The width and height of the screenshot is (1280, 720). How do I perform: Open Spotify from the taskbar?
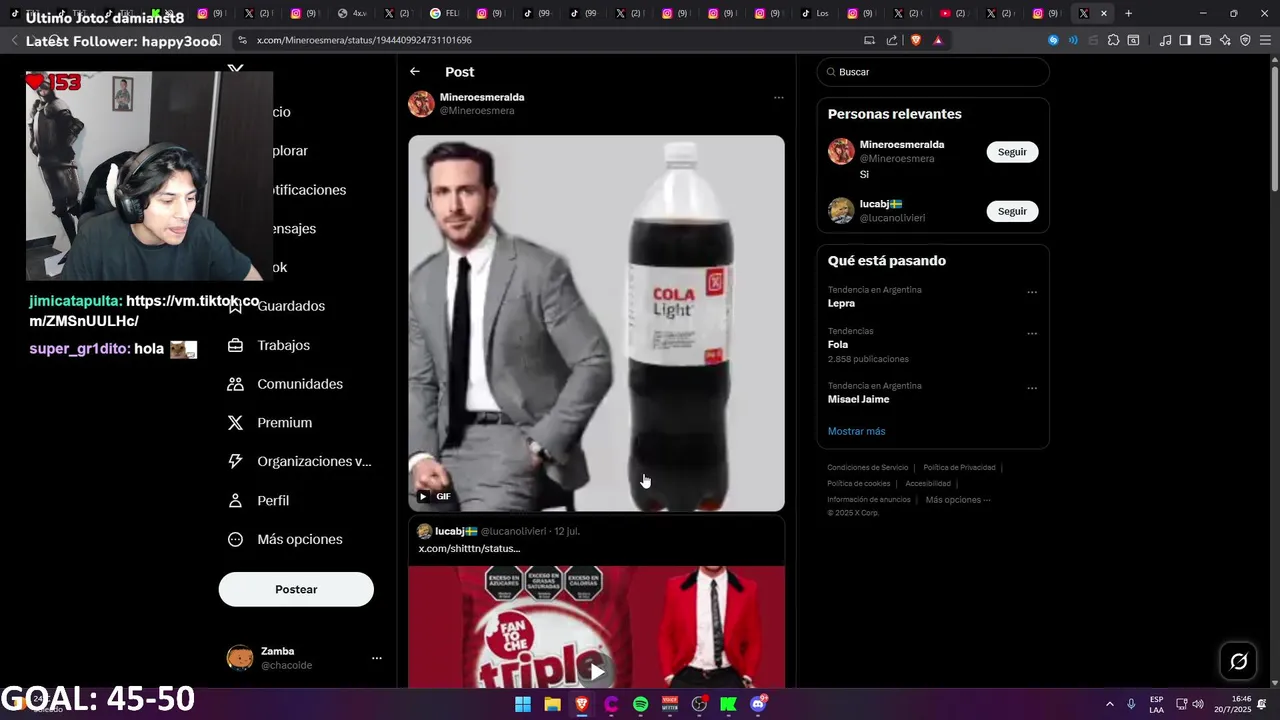(640, 705)
